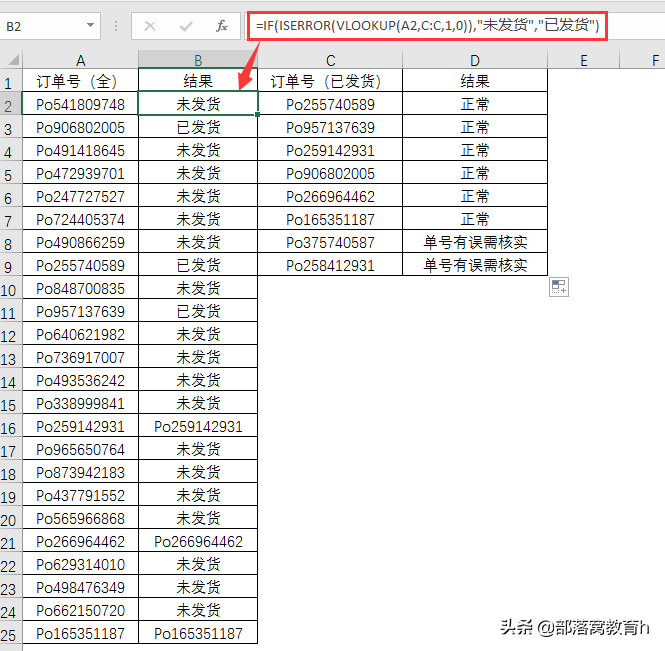Viewport: 665px width, 651px height.
Task: Select row 9 header
Action: (x=11, y=267)
